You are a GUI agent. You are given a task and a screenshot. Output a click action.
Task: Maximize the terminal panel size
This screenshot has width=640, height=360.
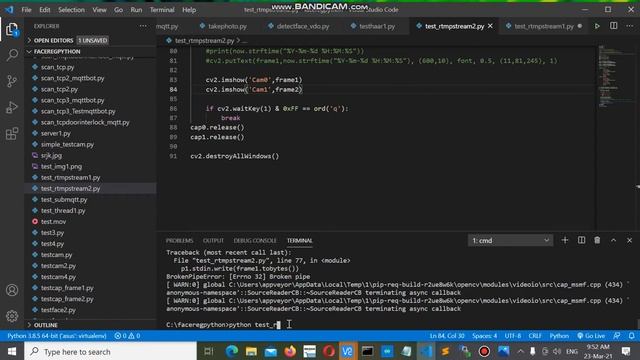pyautogui.click(x=613, y=240)
